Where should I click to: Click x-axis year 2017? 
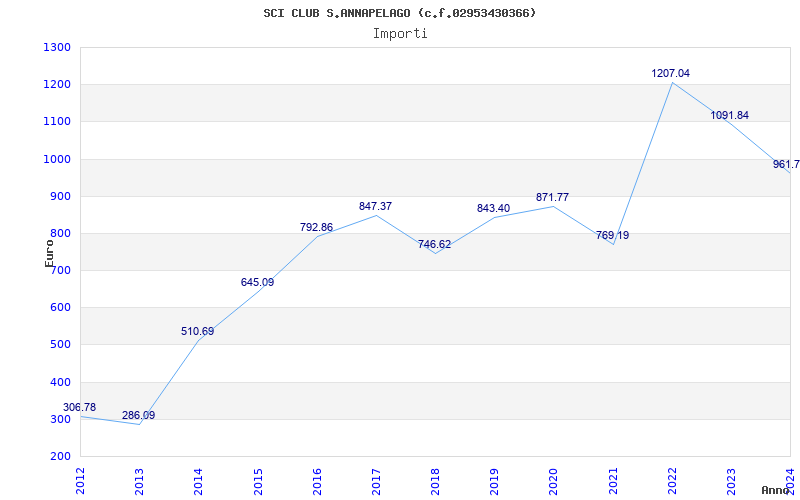376,481
